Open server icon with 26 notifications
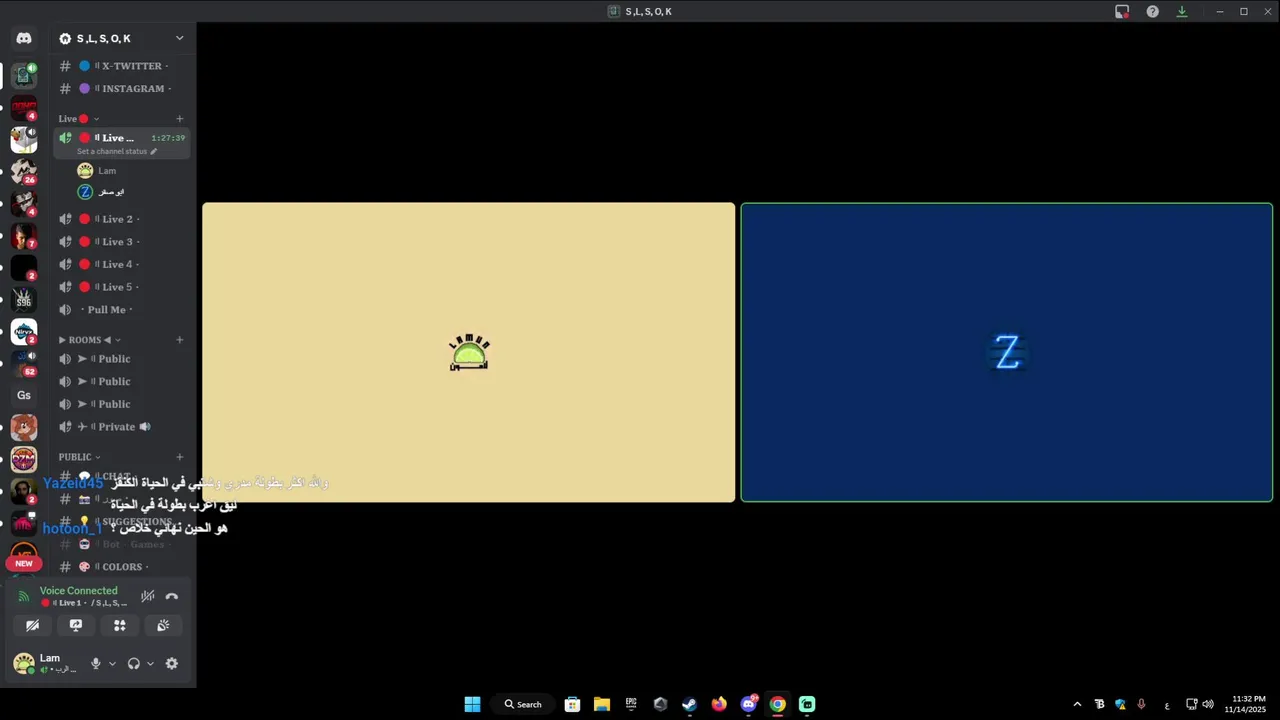 24,171
